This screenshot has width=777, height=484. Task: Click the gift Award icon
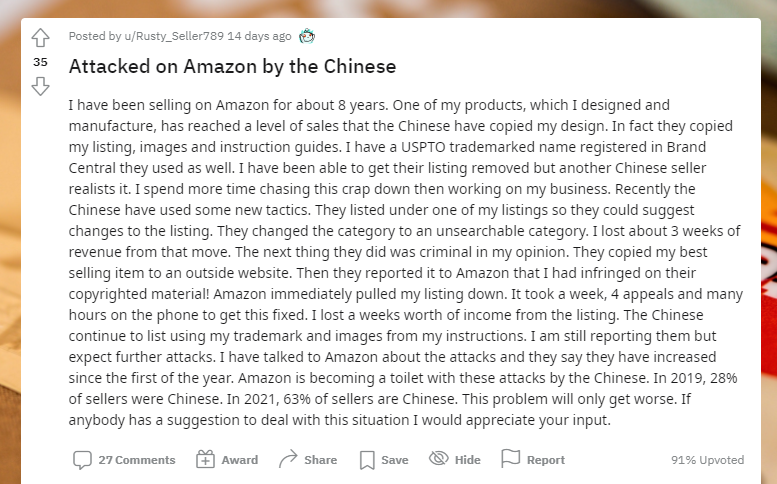coord(205,460)
